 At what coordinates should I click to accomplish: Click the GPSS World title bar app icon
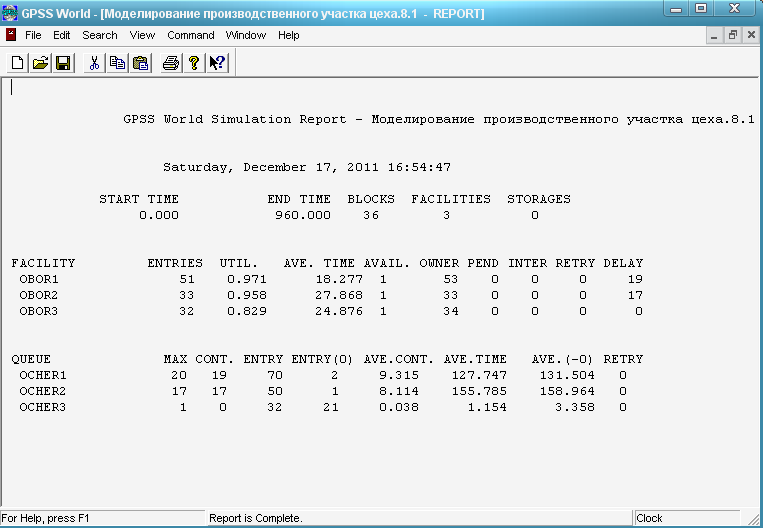10,13
